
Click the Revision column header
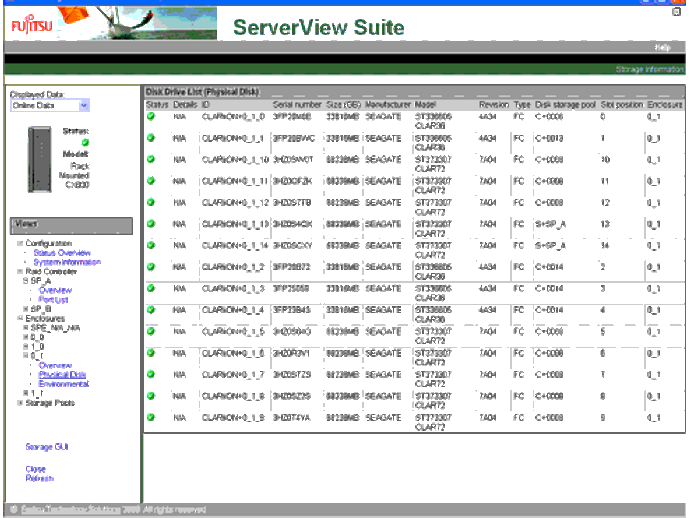click(494, 105)
